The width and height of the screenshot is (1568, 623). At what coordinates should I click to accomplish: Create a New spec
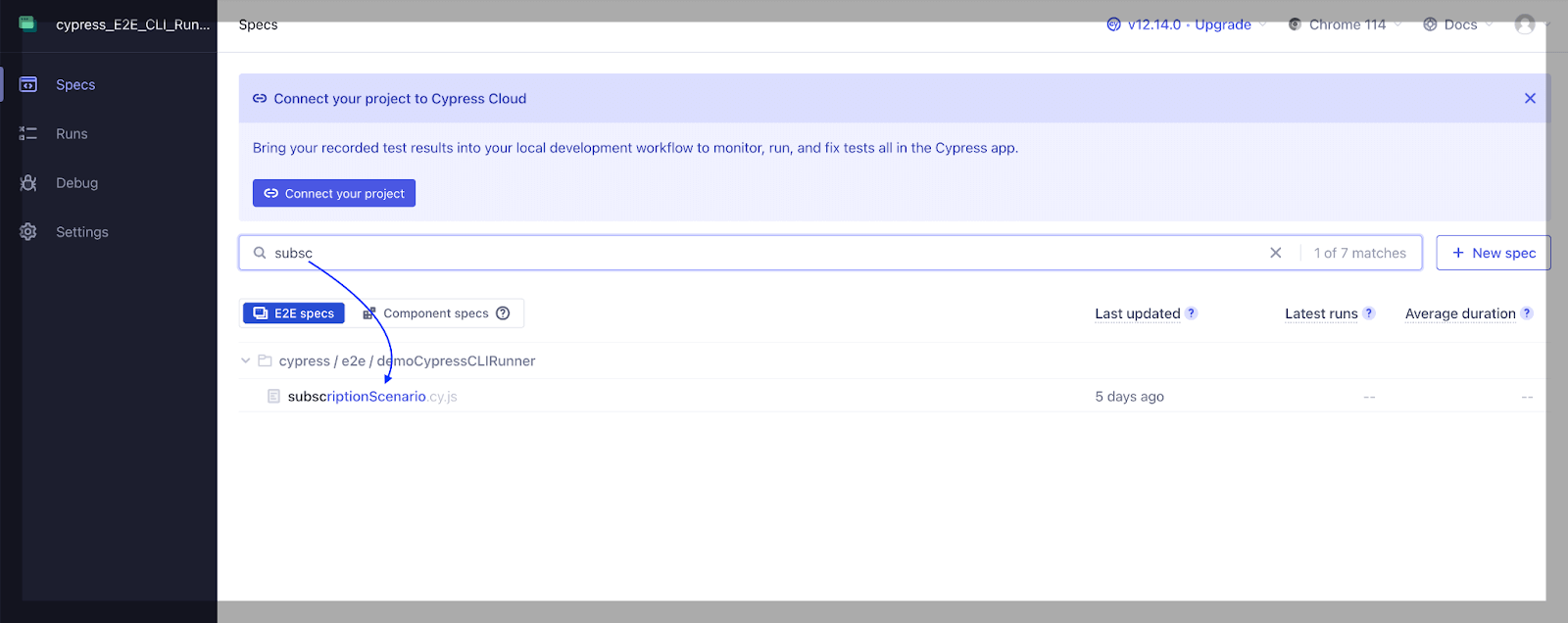coord(1494,253)
